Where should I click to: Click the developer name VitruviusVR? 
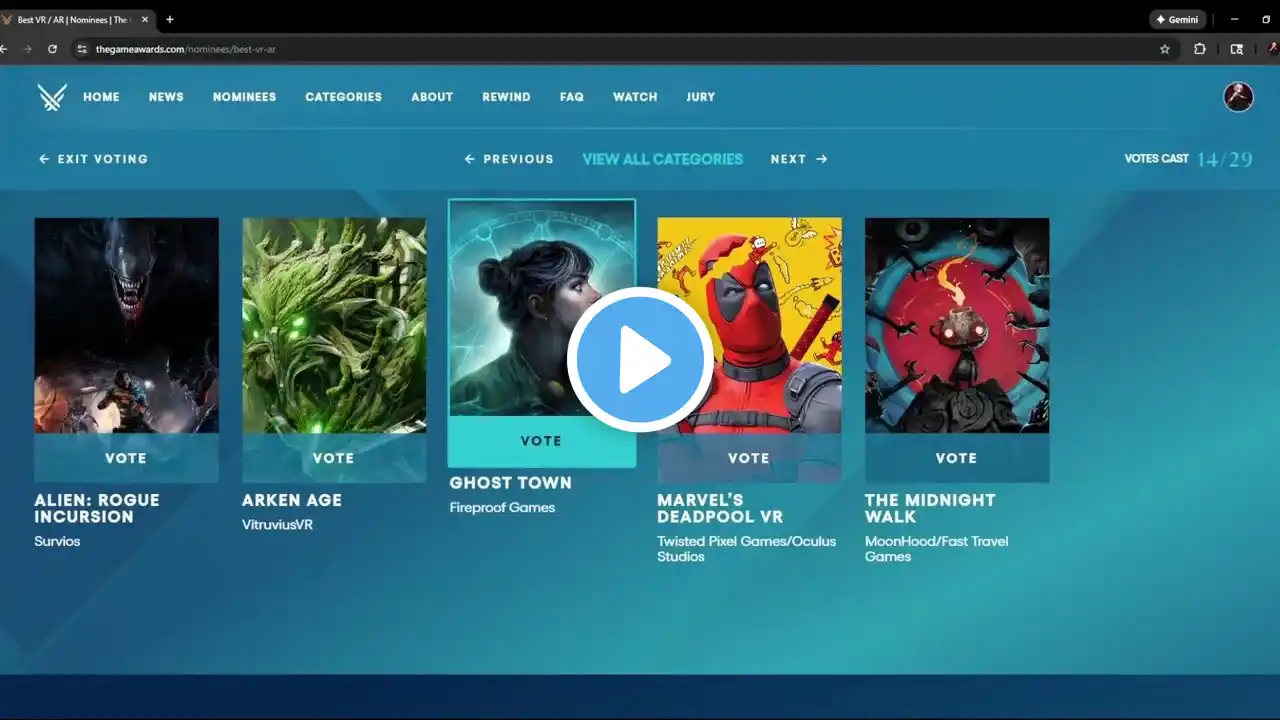point(277,524)
